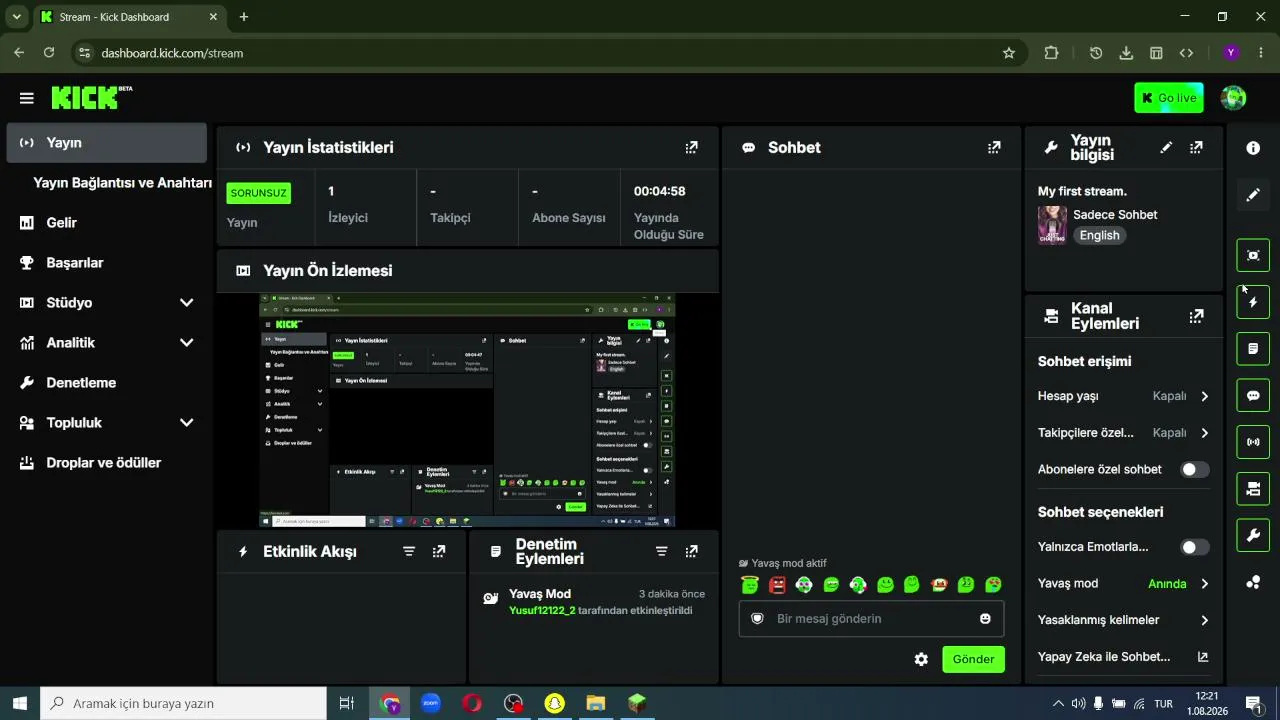Send message with Gönder button

(973, 659)
